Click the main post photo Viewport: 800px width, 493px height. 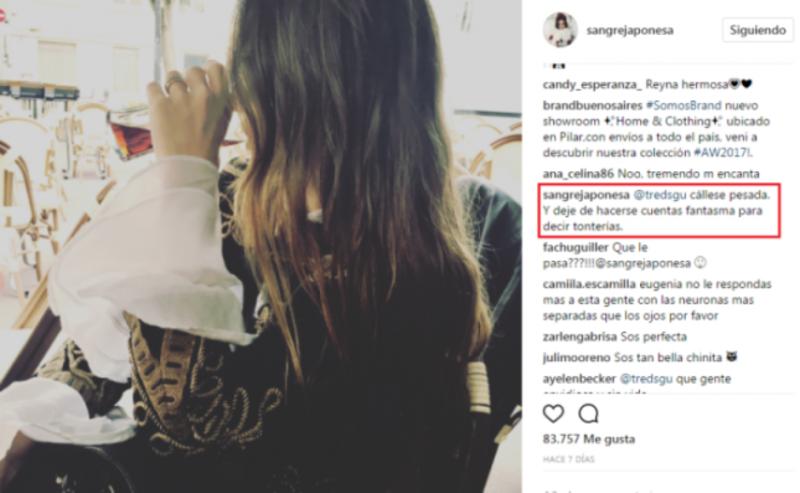click(261, 246)
